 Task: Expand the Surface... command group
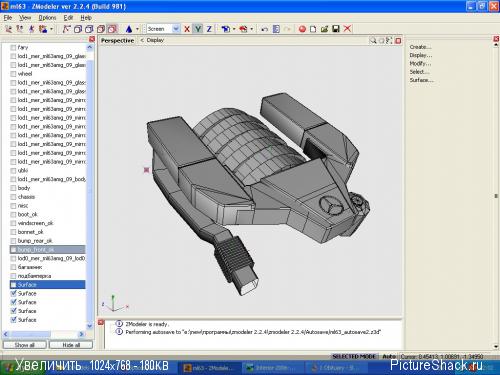[x=421, y=80]
